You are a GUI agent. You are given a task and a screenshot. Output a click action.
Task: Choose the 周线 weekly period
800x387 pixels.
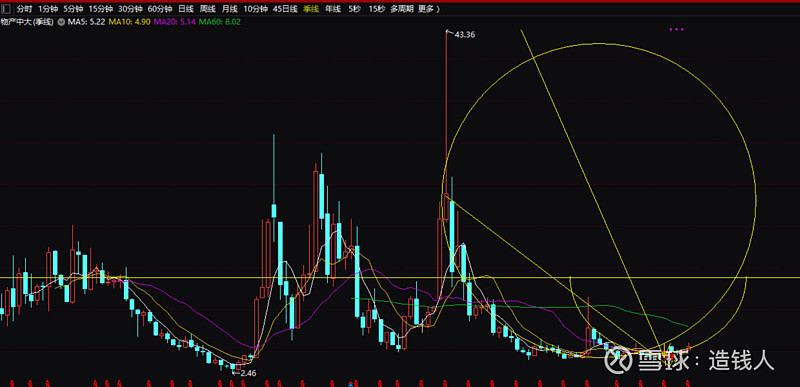[x=208, y=9]
